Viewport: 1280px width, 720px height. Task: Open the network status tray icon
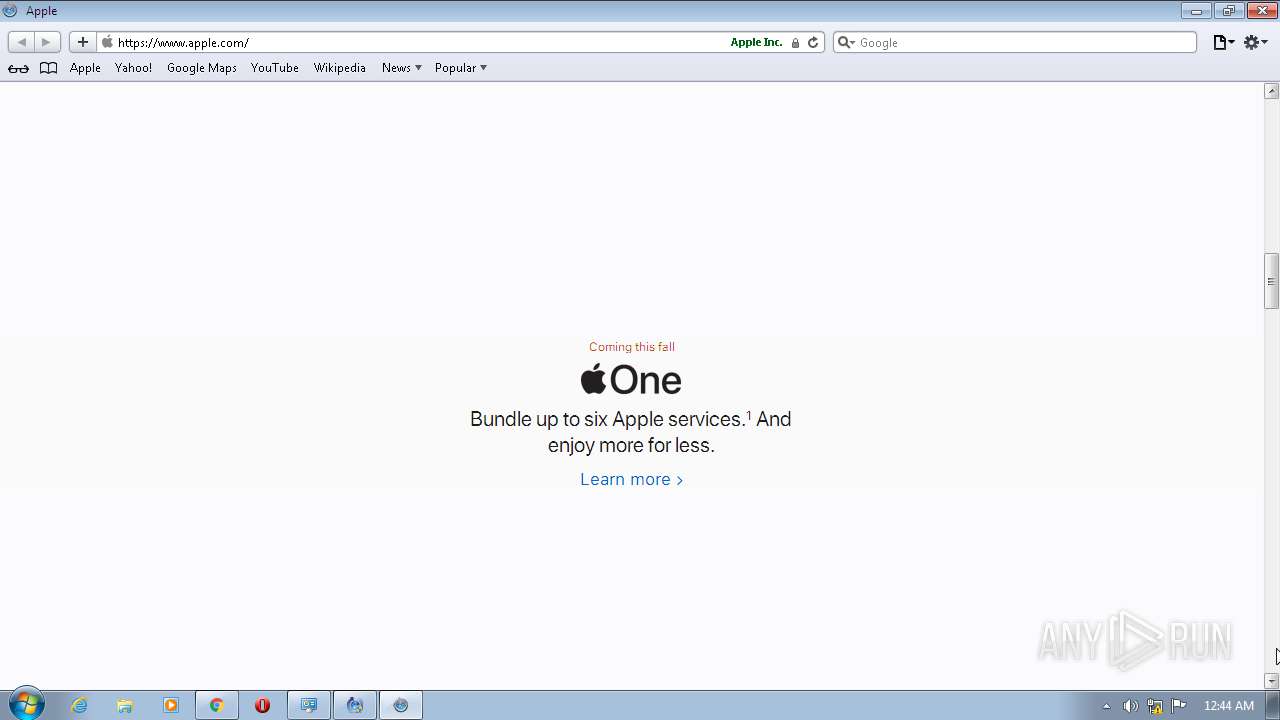[1155, 706]
